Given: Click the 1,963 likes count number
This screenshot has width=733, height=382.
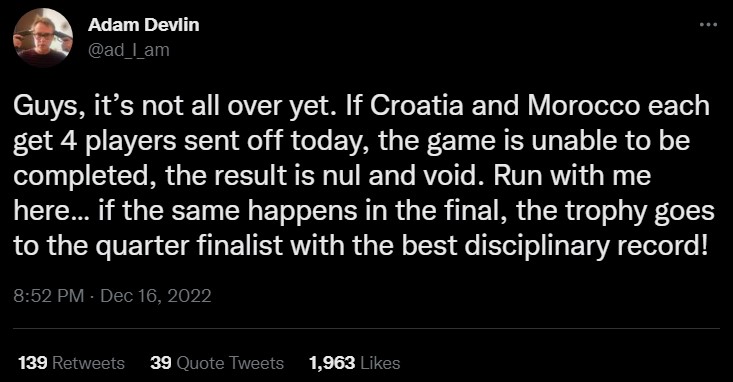Looking at the screenshot, I should (332, 363).
